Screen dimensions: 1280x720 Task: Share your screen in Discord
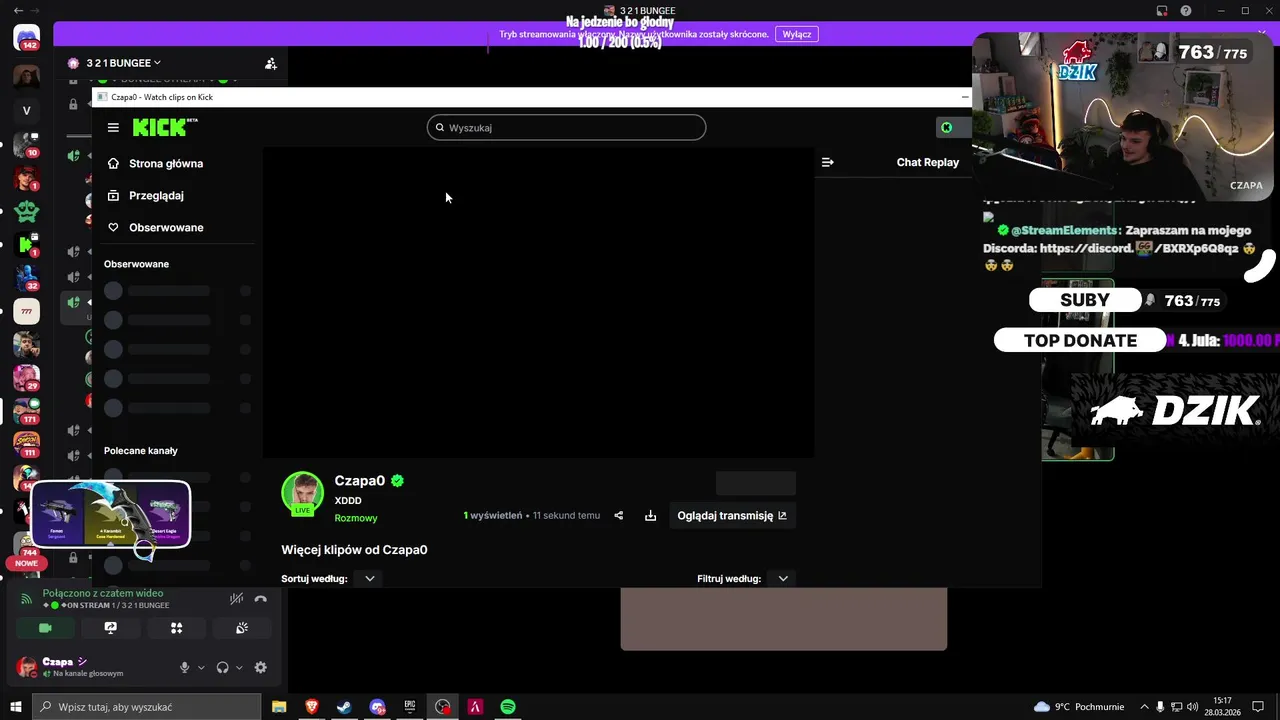(x=110, y=628)
